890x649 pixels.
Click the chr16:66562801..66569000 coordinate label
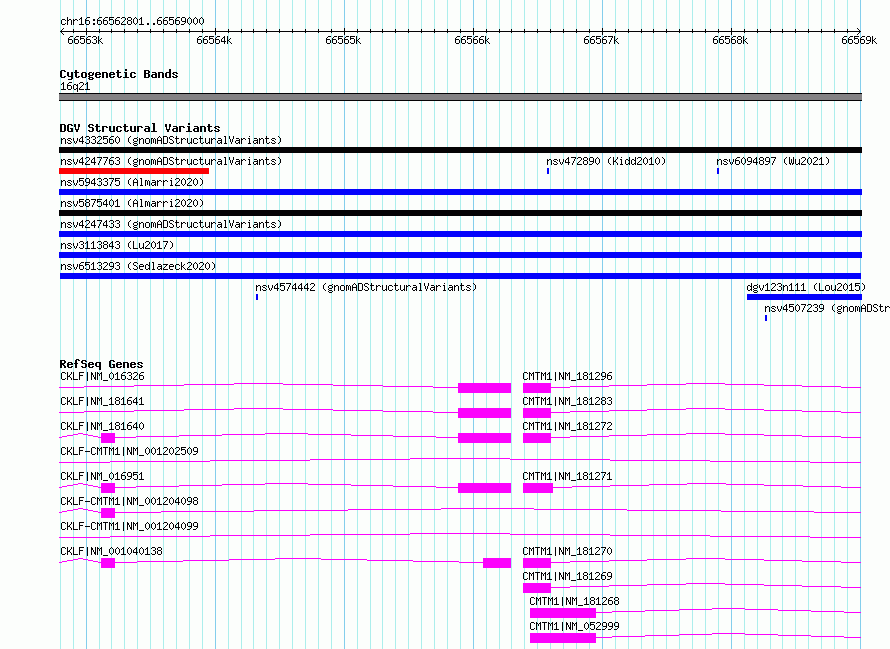[x=132, y=21]
